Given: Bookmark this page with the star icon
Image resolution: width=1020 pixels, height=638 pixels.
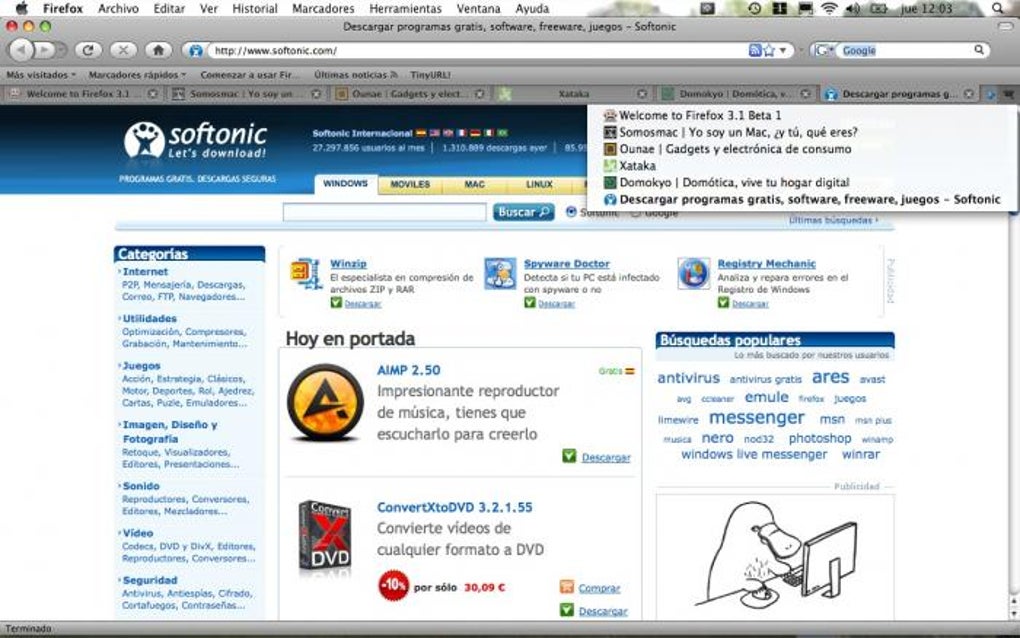Looking at the screenshot, I should (769, 50).
